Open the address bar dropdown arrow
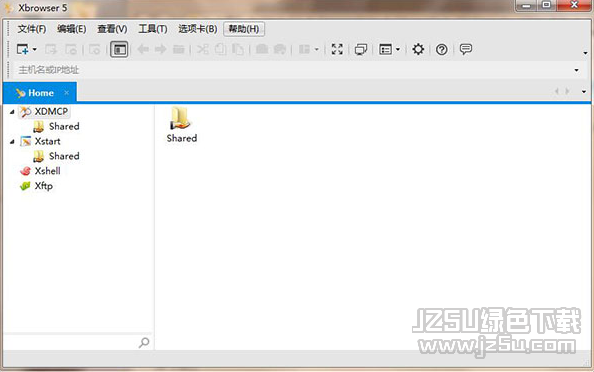Screen dimensions: 594x372 (x=576, y=70)
